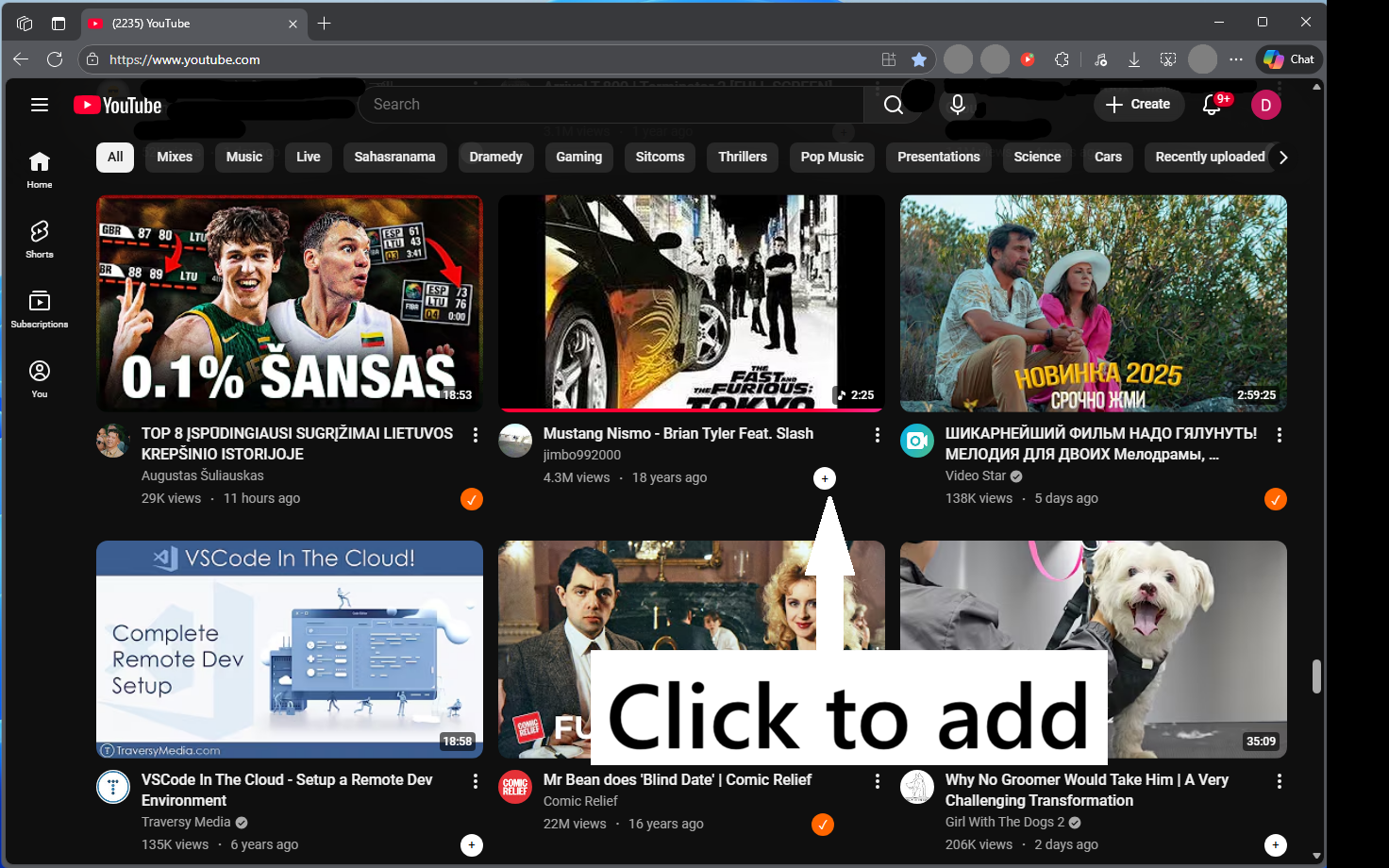1389x868 pixels.
Task: Open more options for VSCode In The Cloud video
Action: point(476,781)
